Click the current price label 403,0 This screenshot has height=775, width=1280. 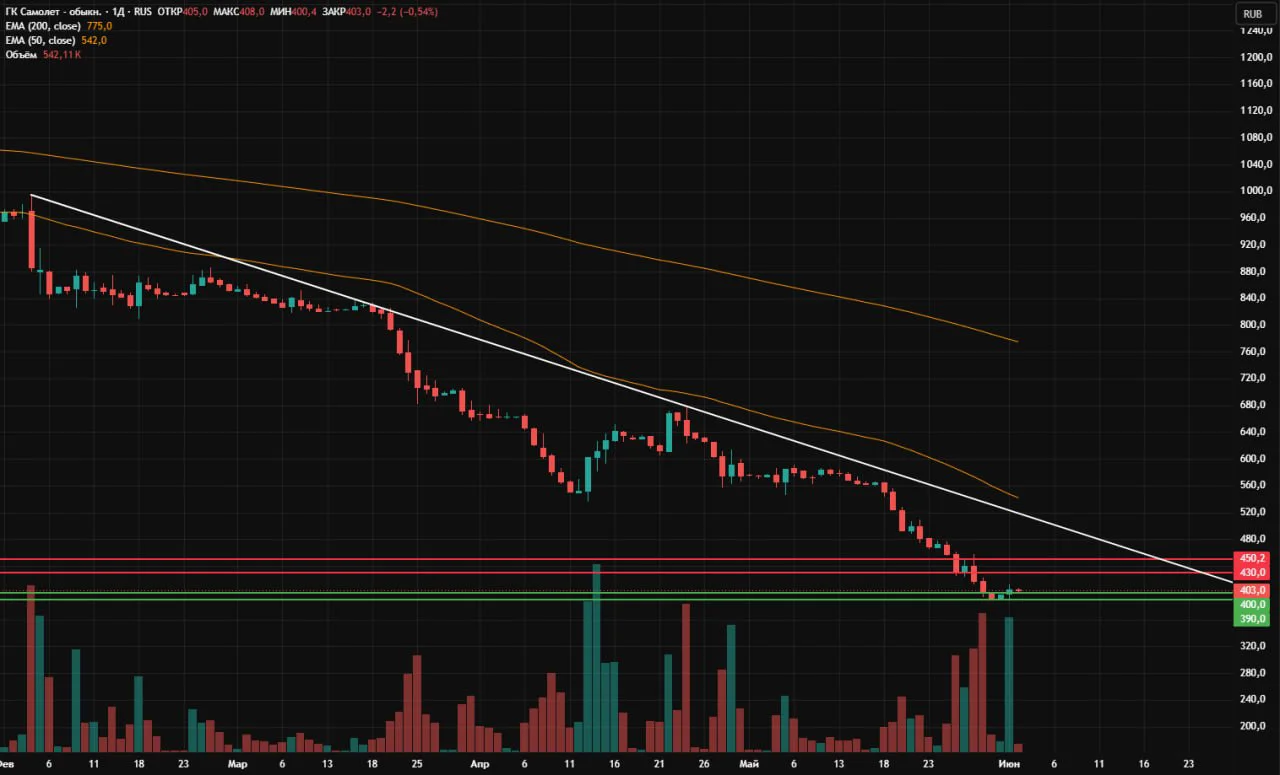point(1253,591)
